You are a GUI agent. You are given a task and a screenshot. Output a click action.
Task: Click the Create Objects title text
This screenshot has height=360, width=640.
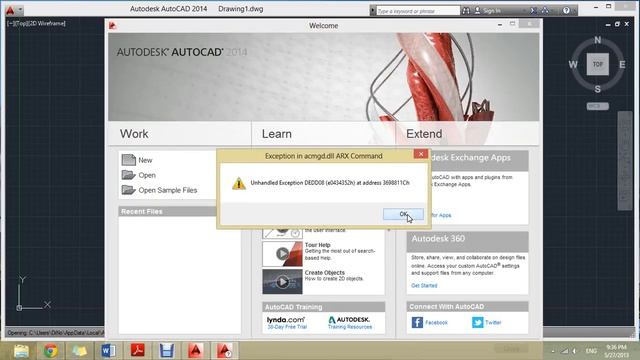click(x=324, y=273)
